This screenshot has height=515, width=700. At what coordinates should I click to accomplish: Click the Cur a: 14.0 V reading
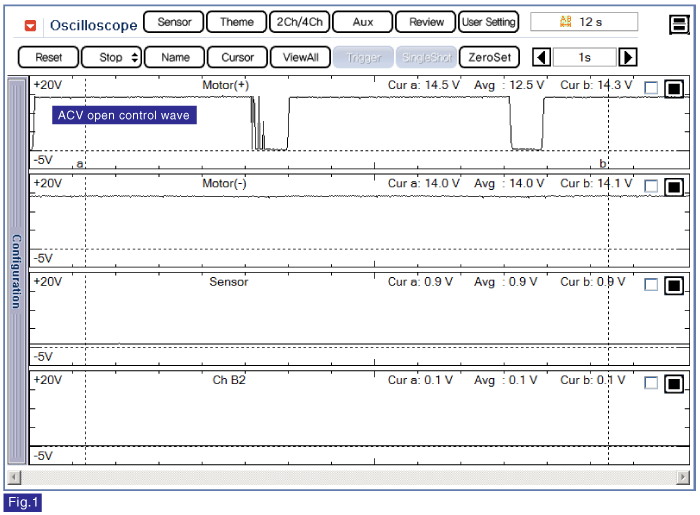pos(424,183)
